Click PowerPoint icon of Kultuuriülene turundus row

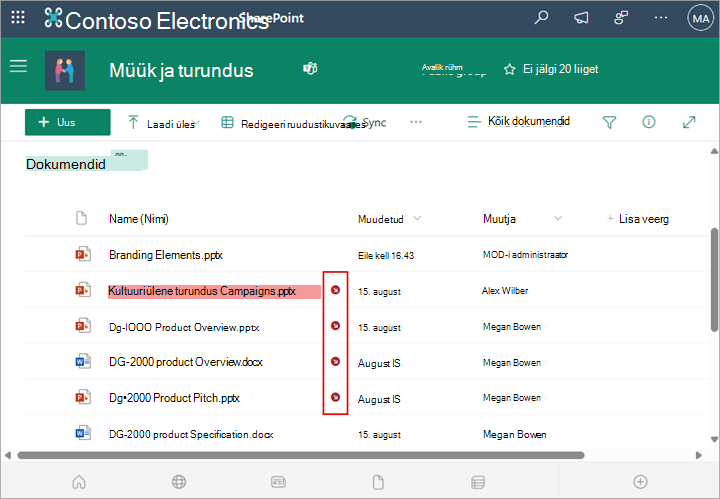(x=83, y=290)
